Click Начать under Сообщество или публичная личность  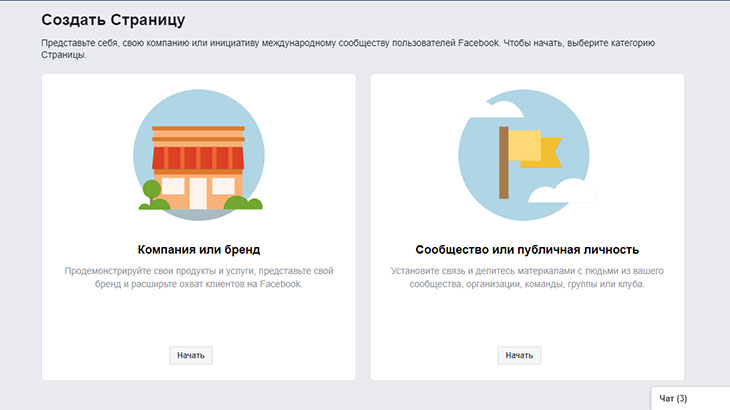click(519, 355)
